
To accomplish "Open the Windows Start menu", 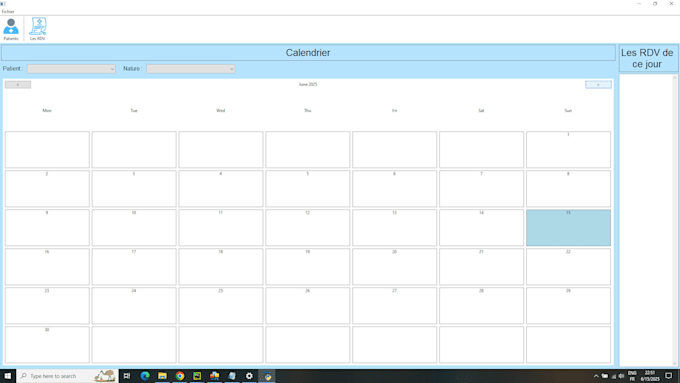I will [x=8, y=376].
